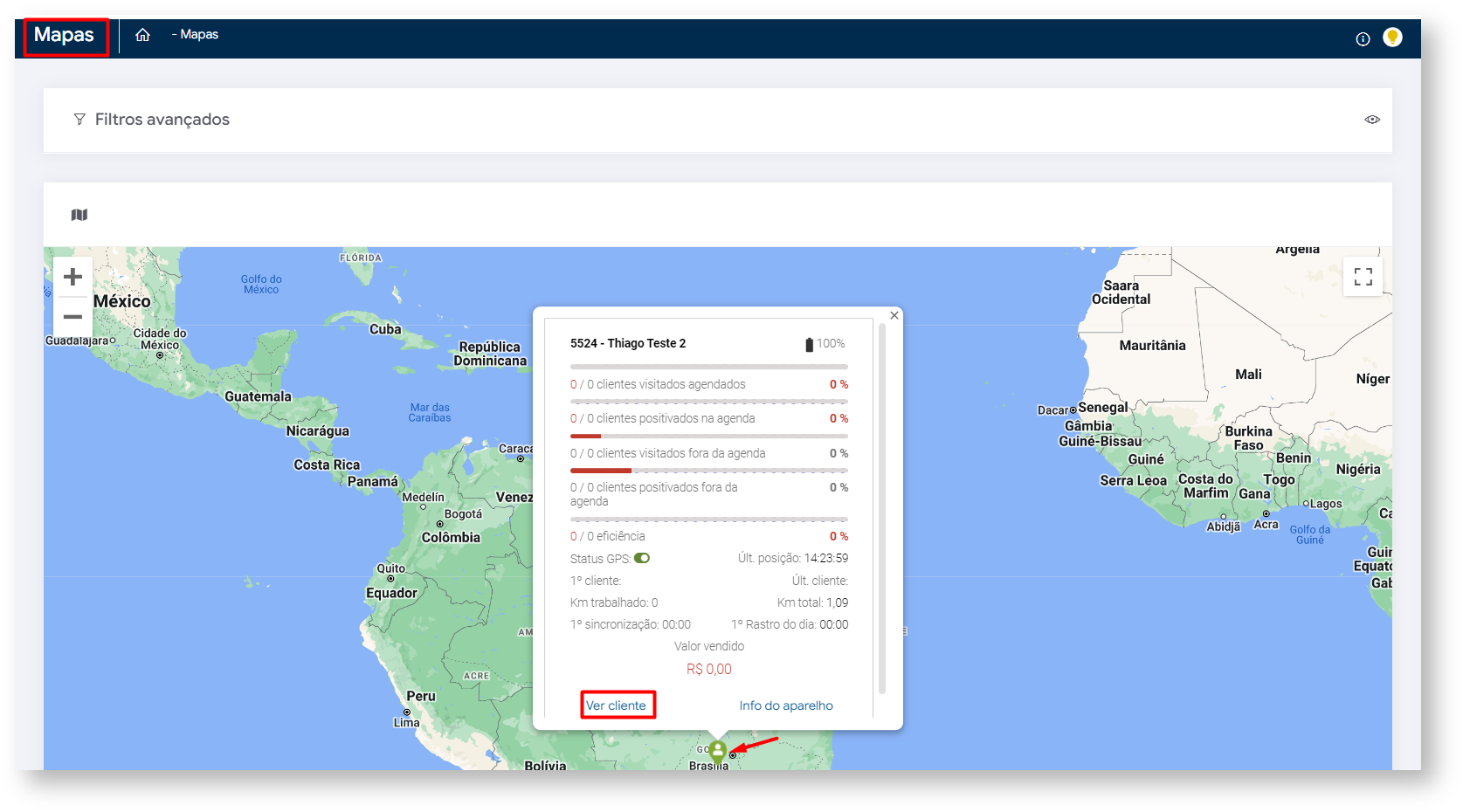Zoom out the map with minus button

click(x=73, y=317)
